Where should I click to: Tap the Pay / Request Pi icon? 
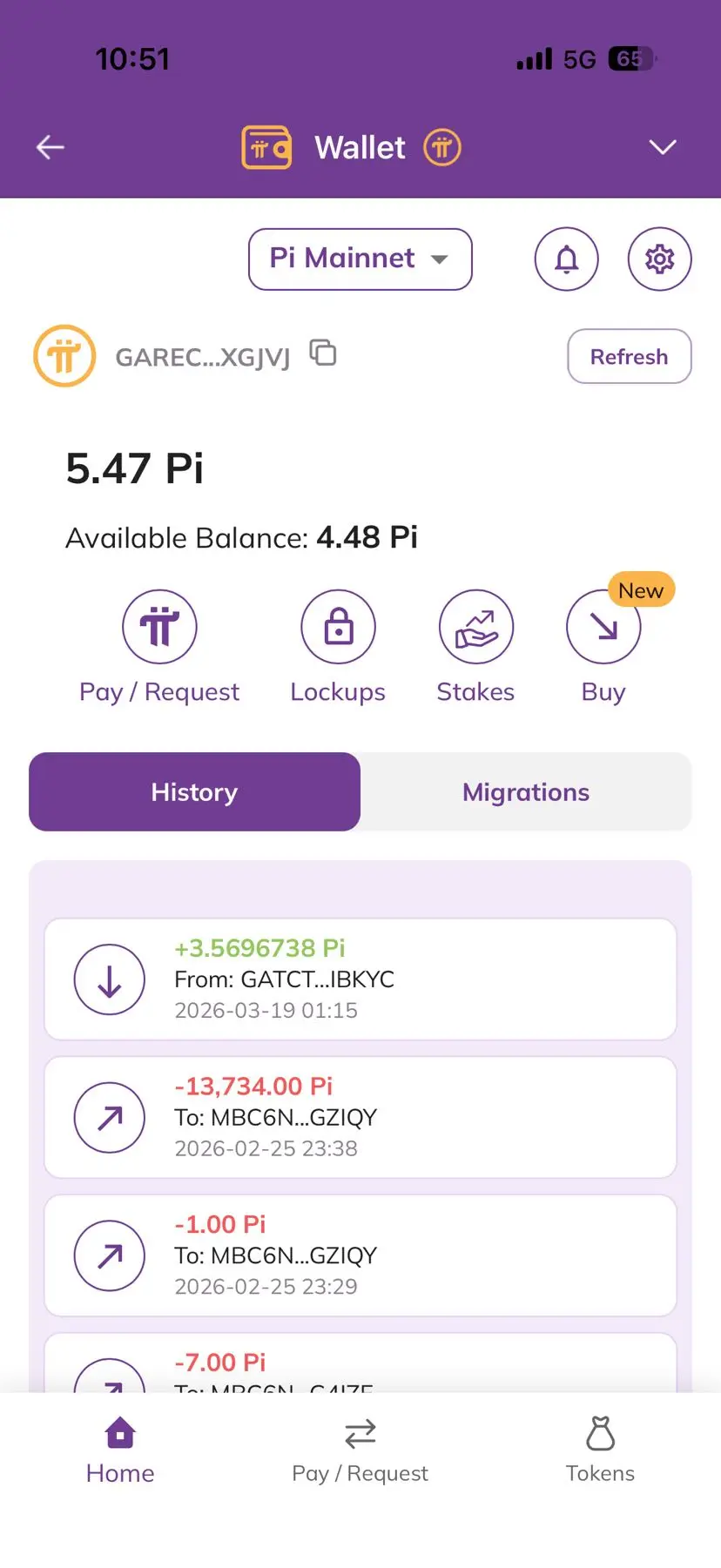[159, 627]
